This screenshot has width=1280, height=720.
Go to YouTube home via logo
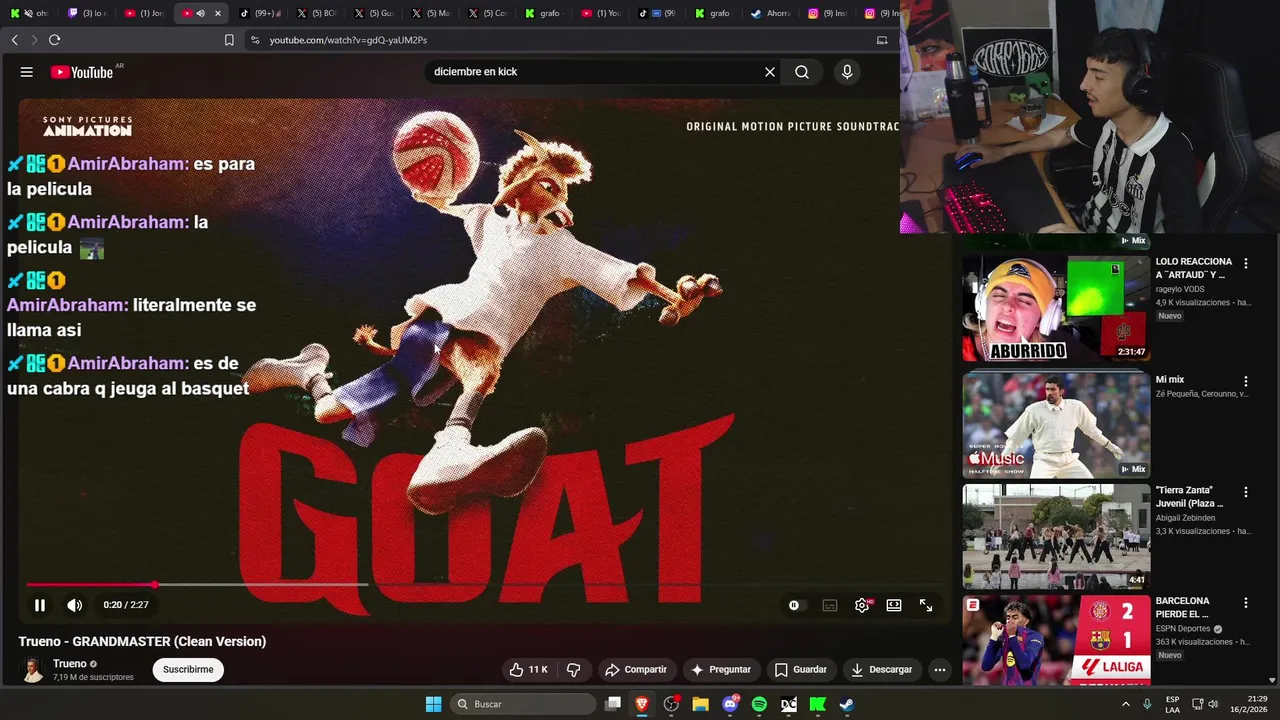[83, 72]
